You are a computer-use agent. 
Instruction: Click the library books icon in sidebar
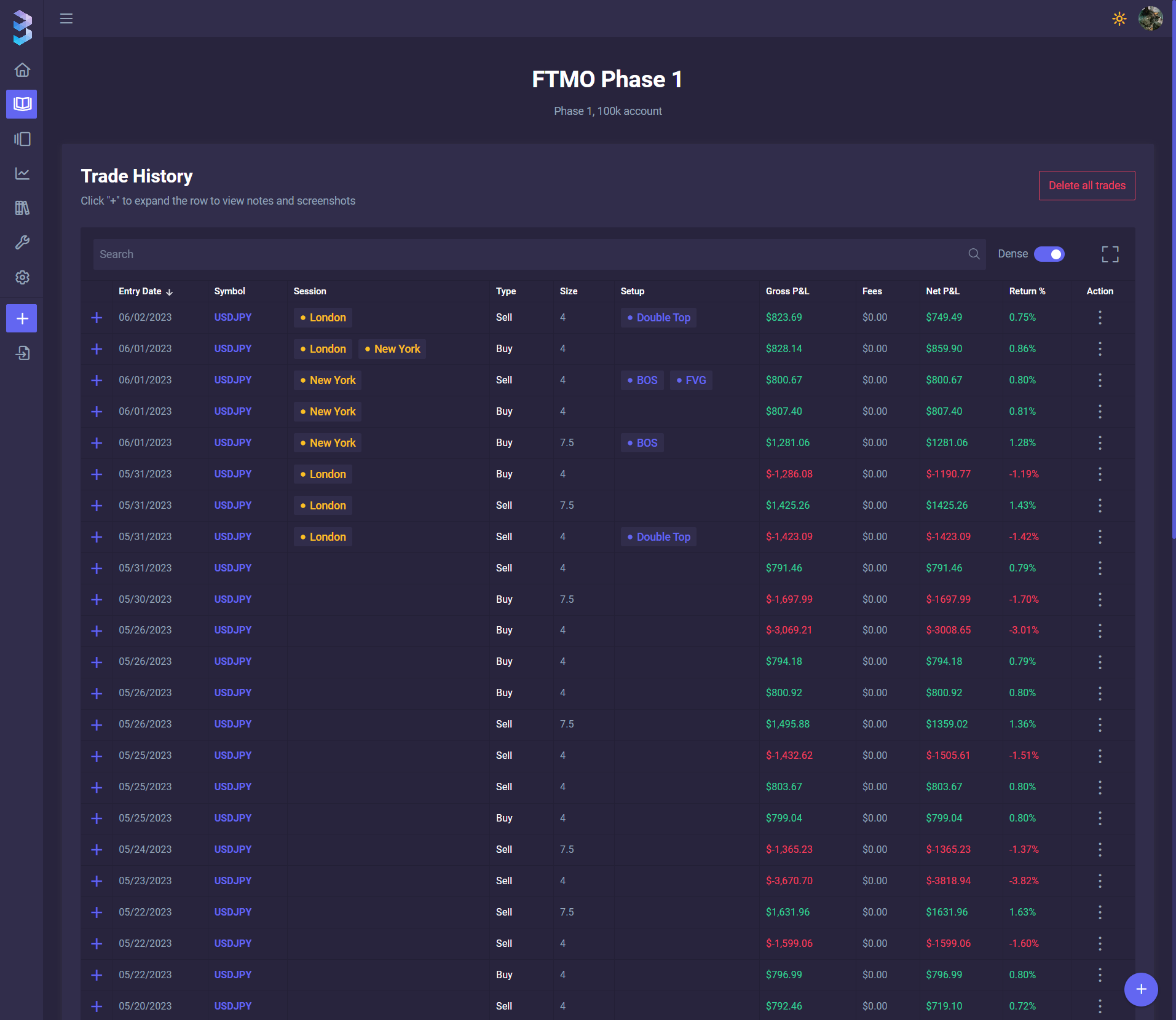pos(22,208)
